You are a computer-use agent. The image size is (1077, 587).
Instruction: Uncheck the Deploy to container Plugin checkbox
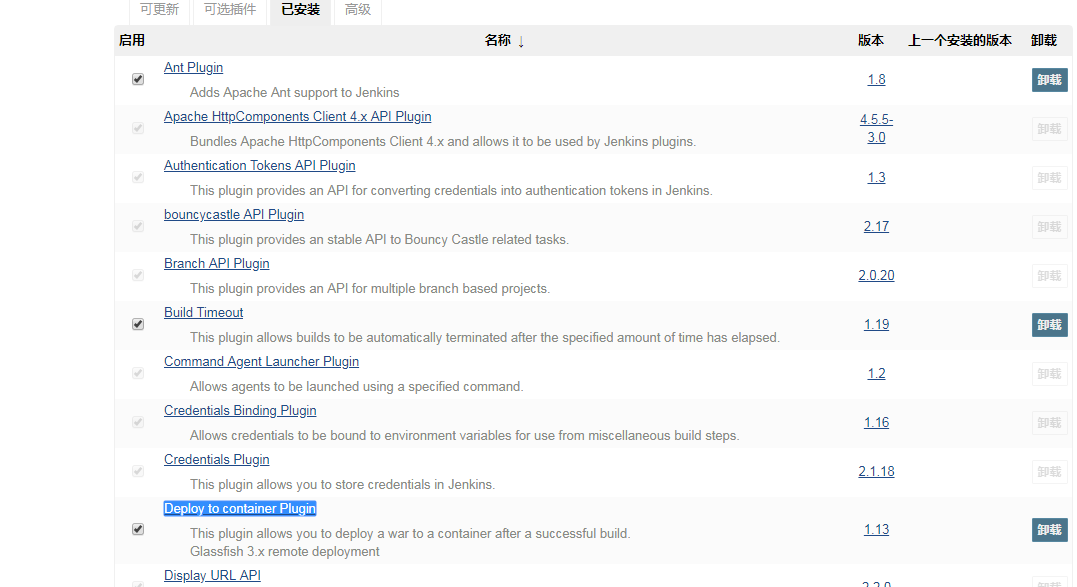[137, 529]
